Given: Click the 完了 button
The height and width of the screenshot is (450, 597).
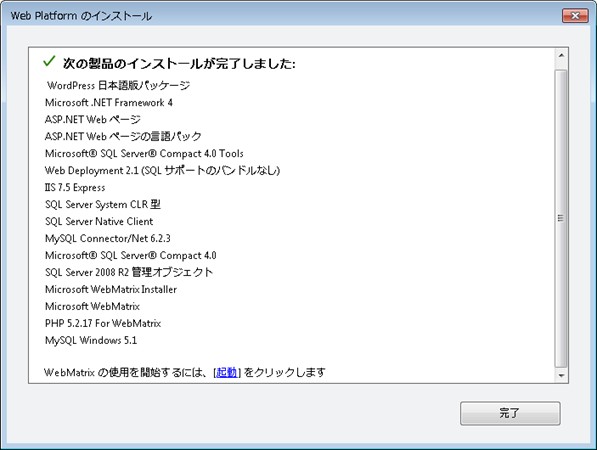Looking at the screenshot, I should click(x=510, y=413).
